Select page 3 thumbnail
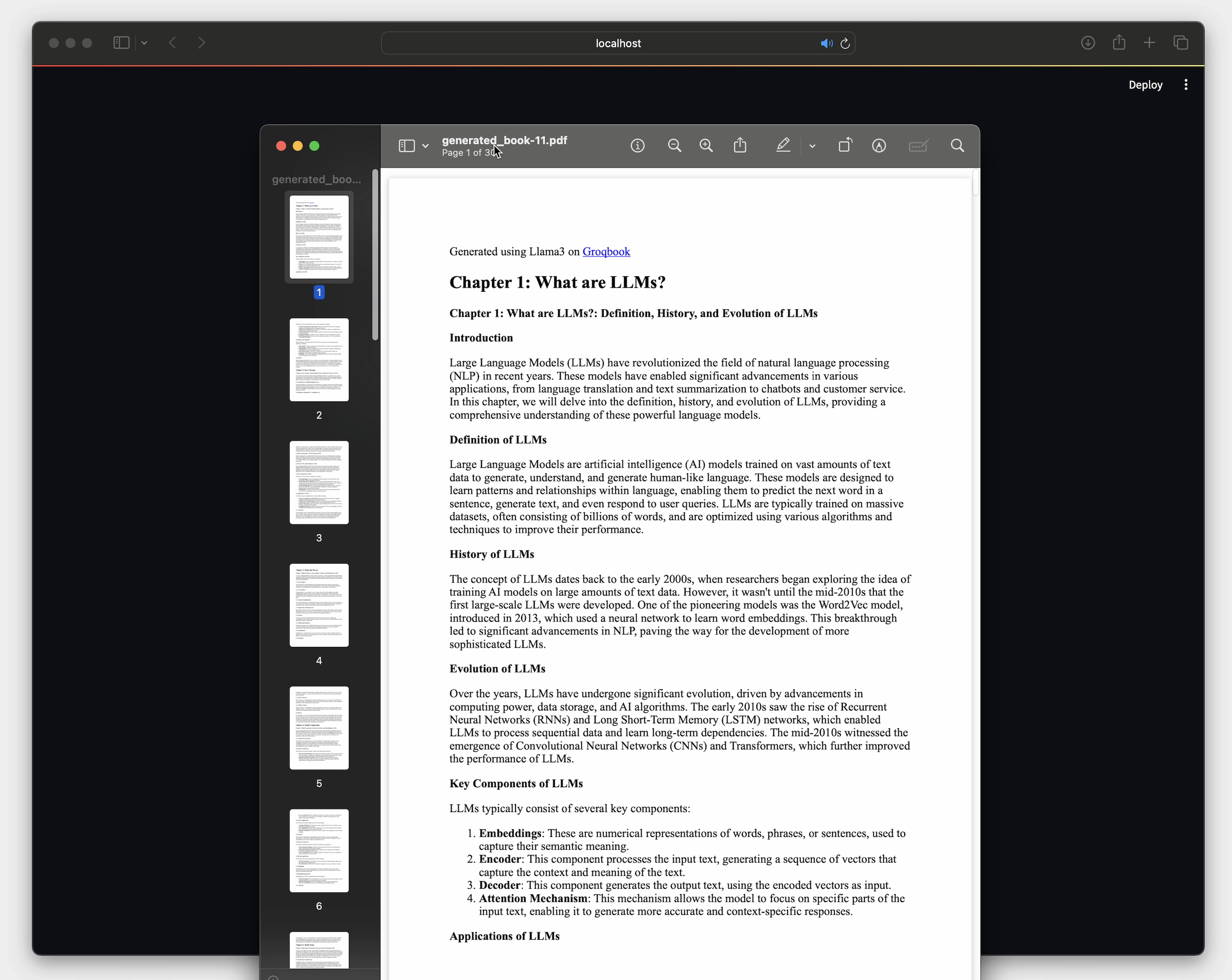 tap(319, 482)
